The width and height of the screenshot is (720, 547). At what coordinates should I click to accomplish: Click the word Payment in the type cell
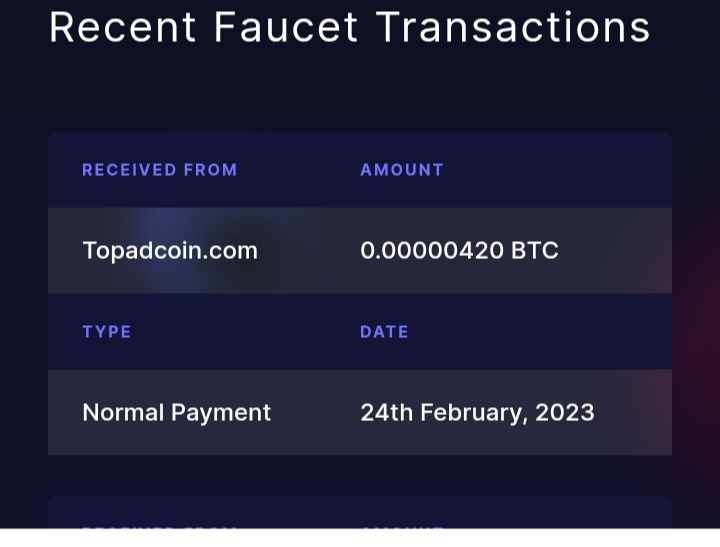(x=221, y=413)
